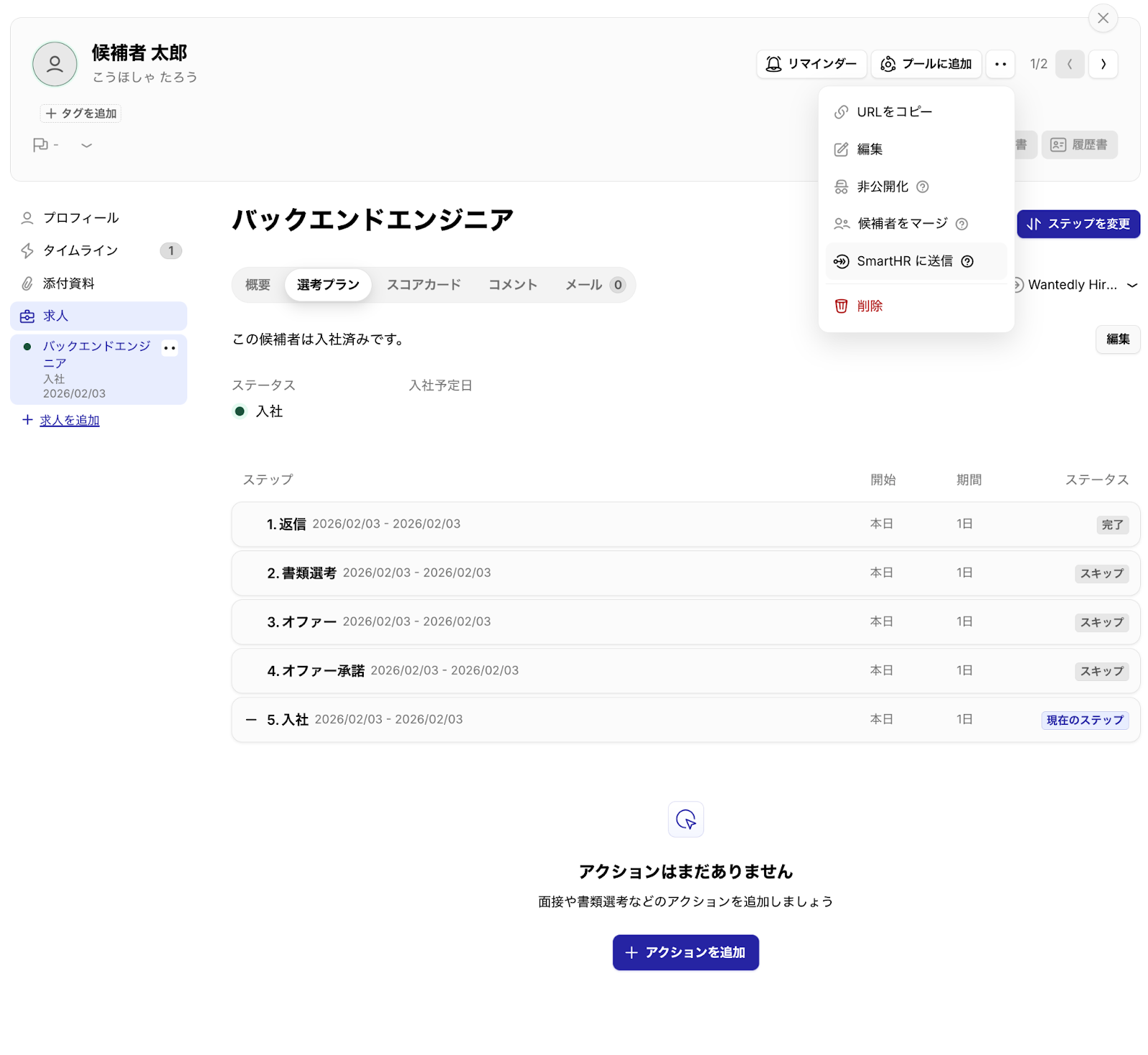Go to previous candidate with left arrow
1148x1055 pixels.
pos(1069,64)
